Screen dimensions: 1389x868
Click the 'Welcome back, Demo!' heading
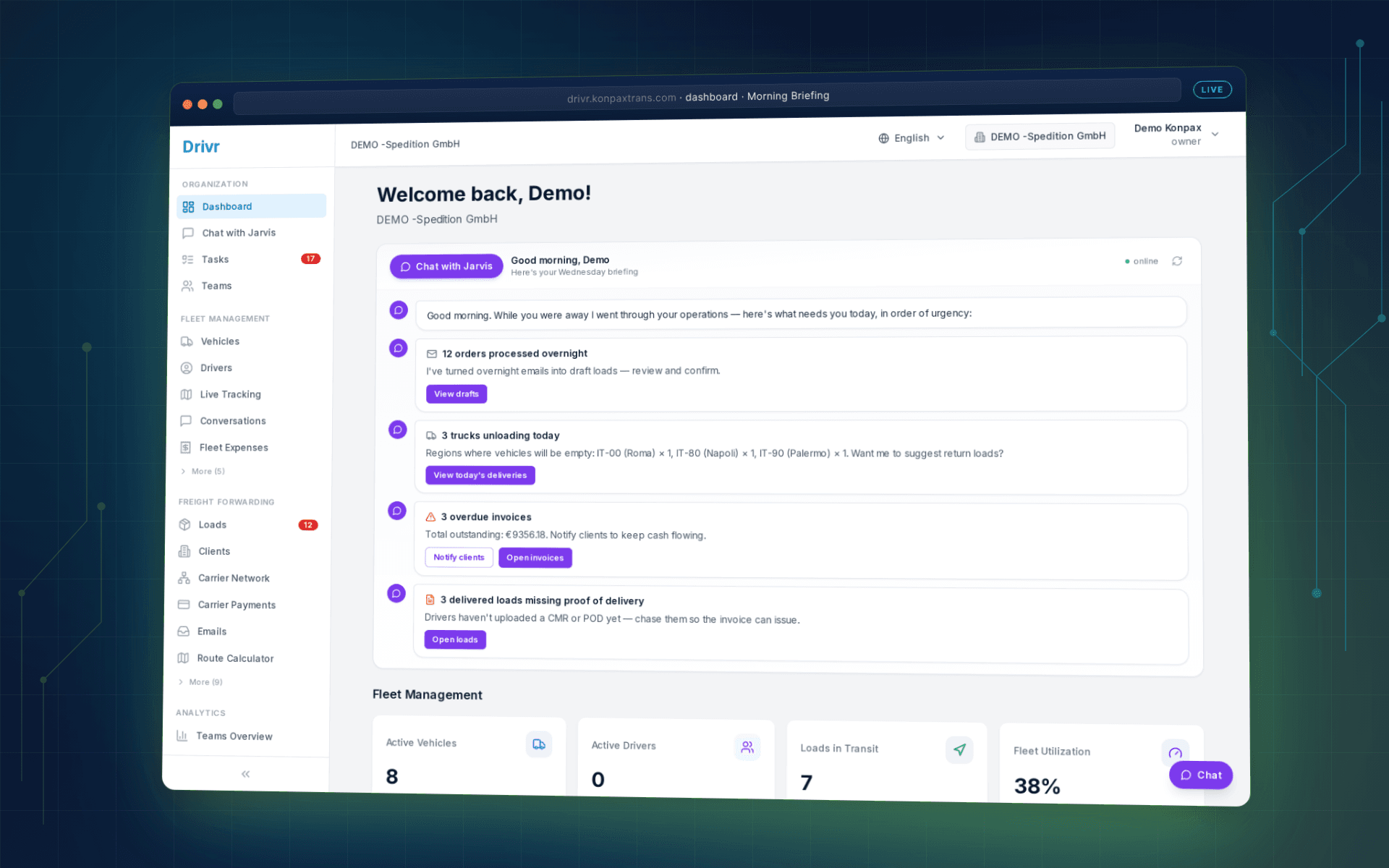pyautogui.click(x=484, y=194)
